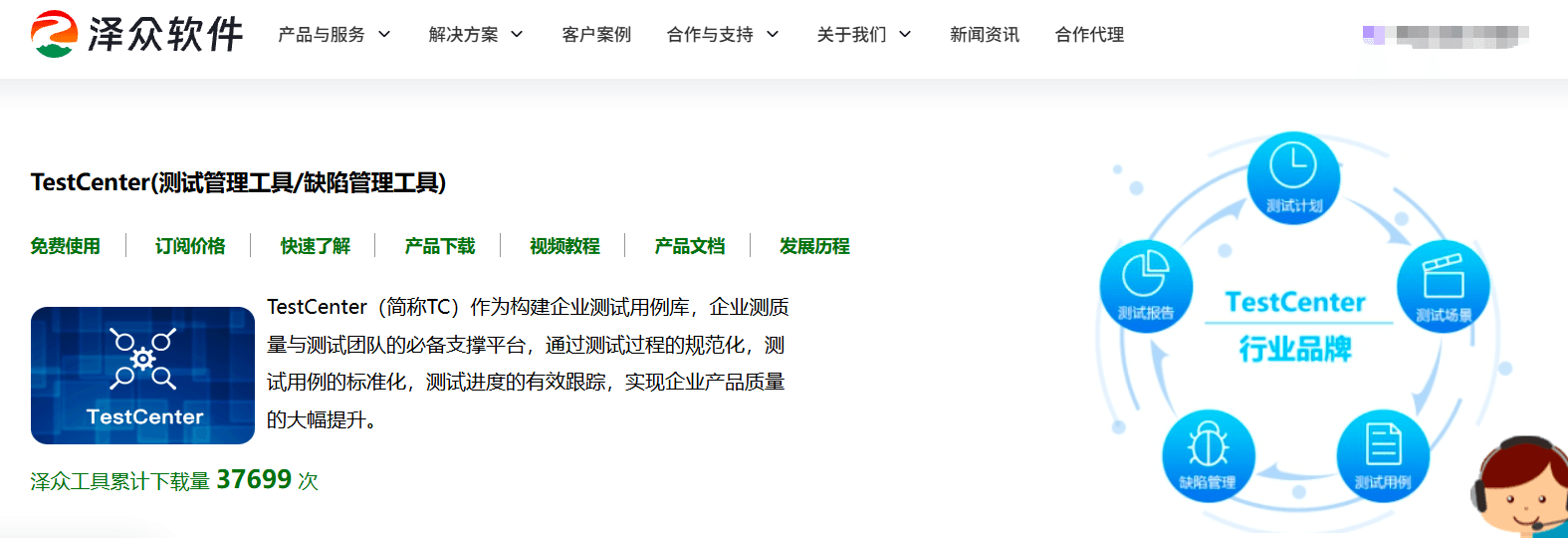Go to 客户案例 page
Screen dimensions: 1568x538
pos(596,35)
